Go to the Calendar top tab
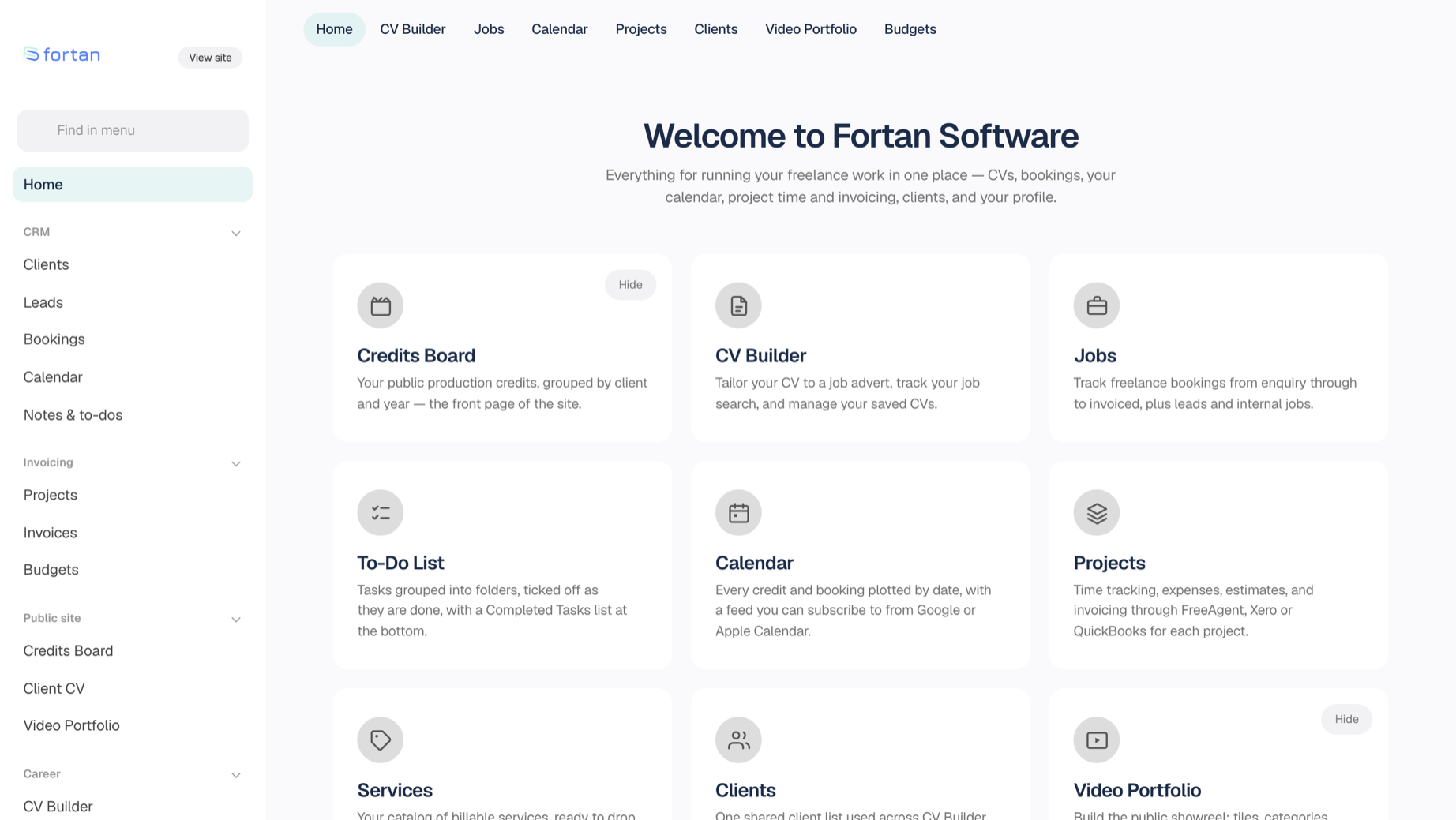The width and height of the screenshot is (1456, 820). 559,29
